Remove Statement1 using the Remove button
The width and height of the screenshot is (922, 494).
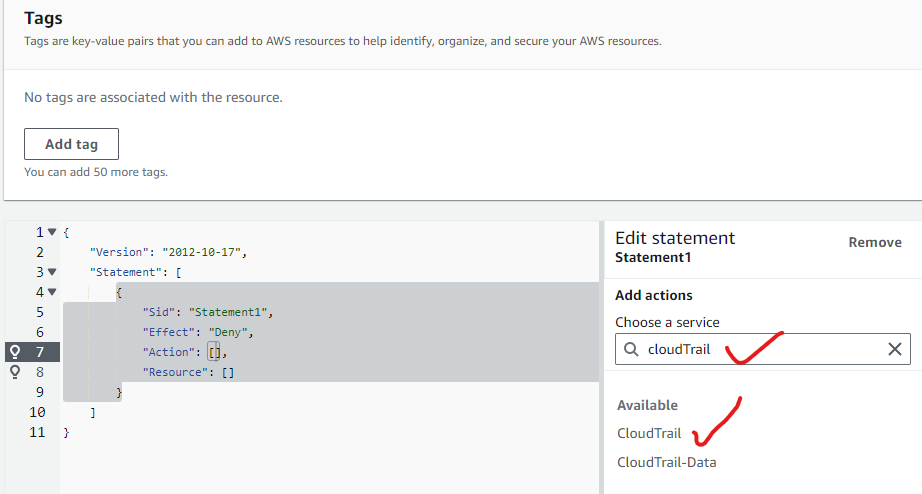click(874, 242)
